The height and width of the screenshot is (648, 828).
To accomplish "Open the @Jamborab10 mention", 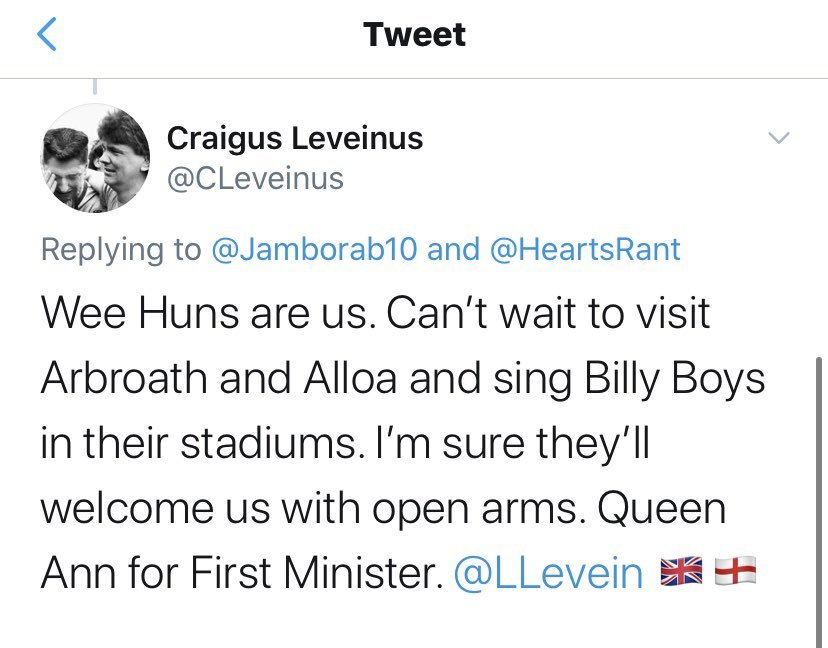I will coord(314,249).
